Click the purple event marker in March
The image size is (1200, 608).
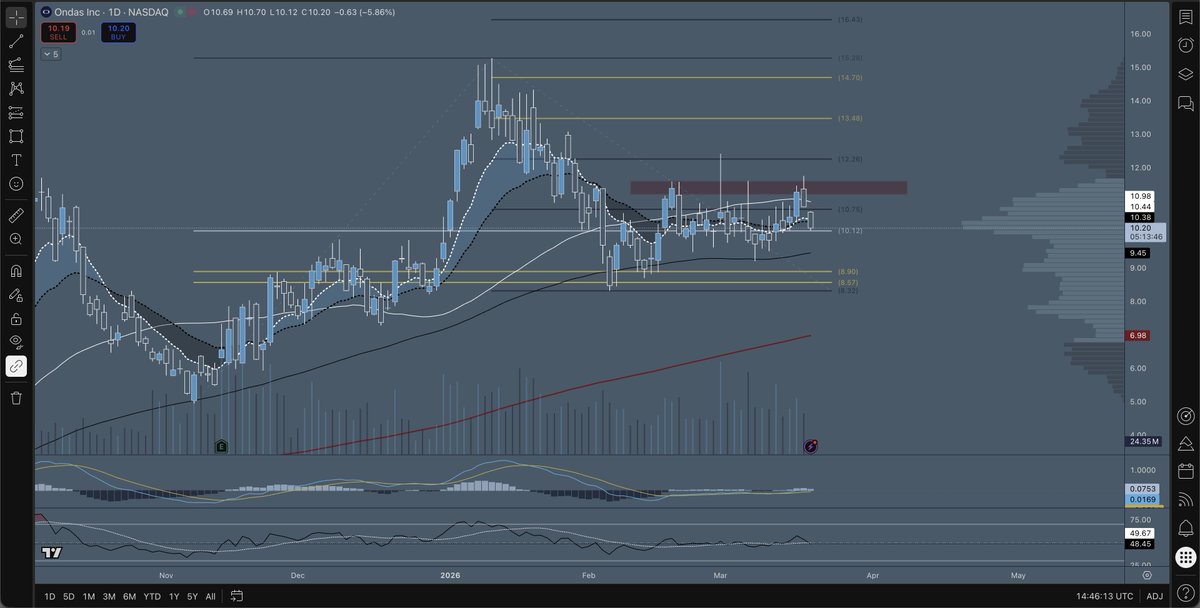click(812, 446)
